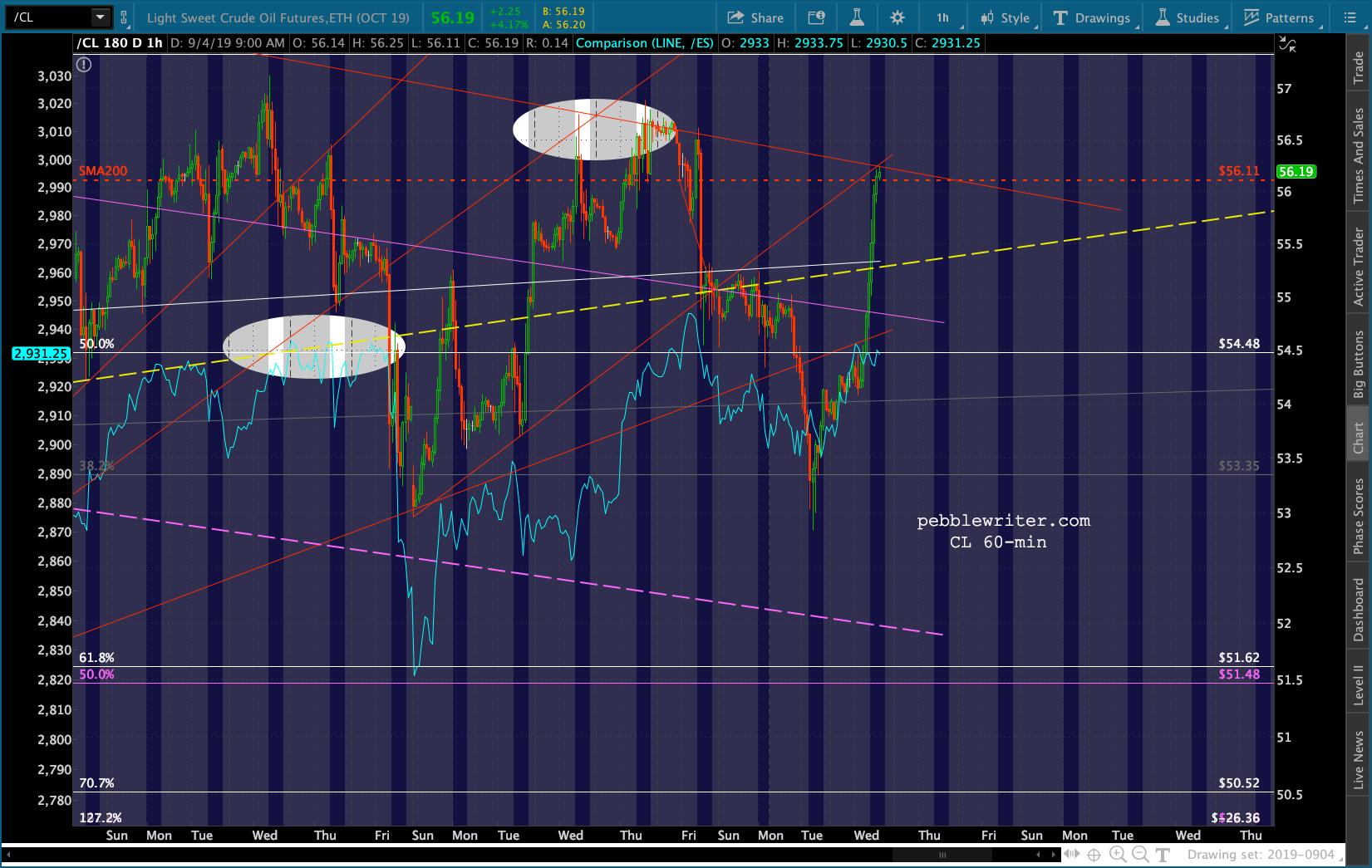
Task: Zoom out with the magnifier minus icon
Action: coord(1140,855)
